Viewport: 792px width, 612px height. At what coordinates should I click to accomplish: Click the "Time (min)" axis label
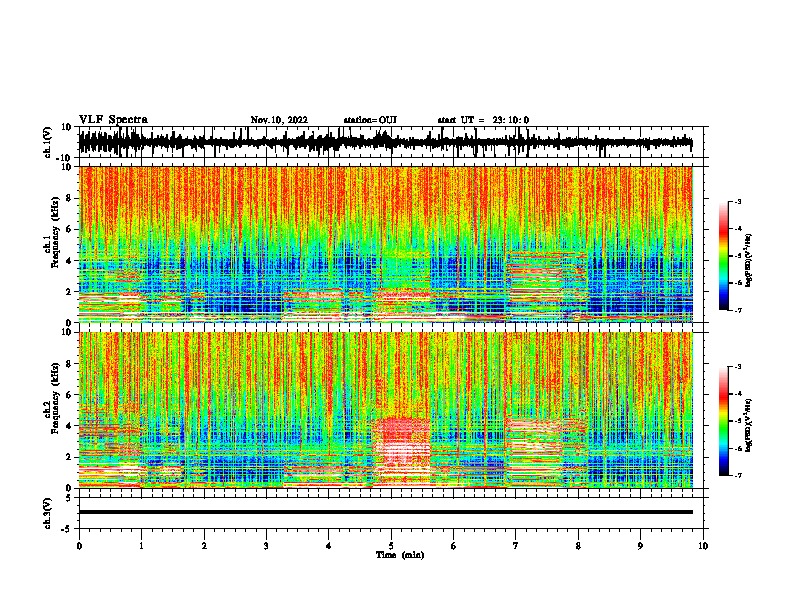tap(400, 555)
